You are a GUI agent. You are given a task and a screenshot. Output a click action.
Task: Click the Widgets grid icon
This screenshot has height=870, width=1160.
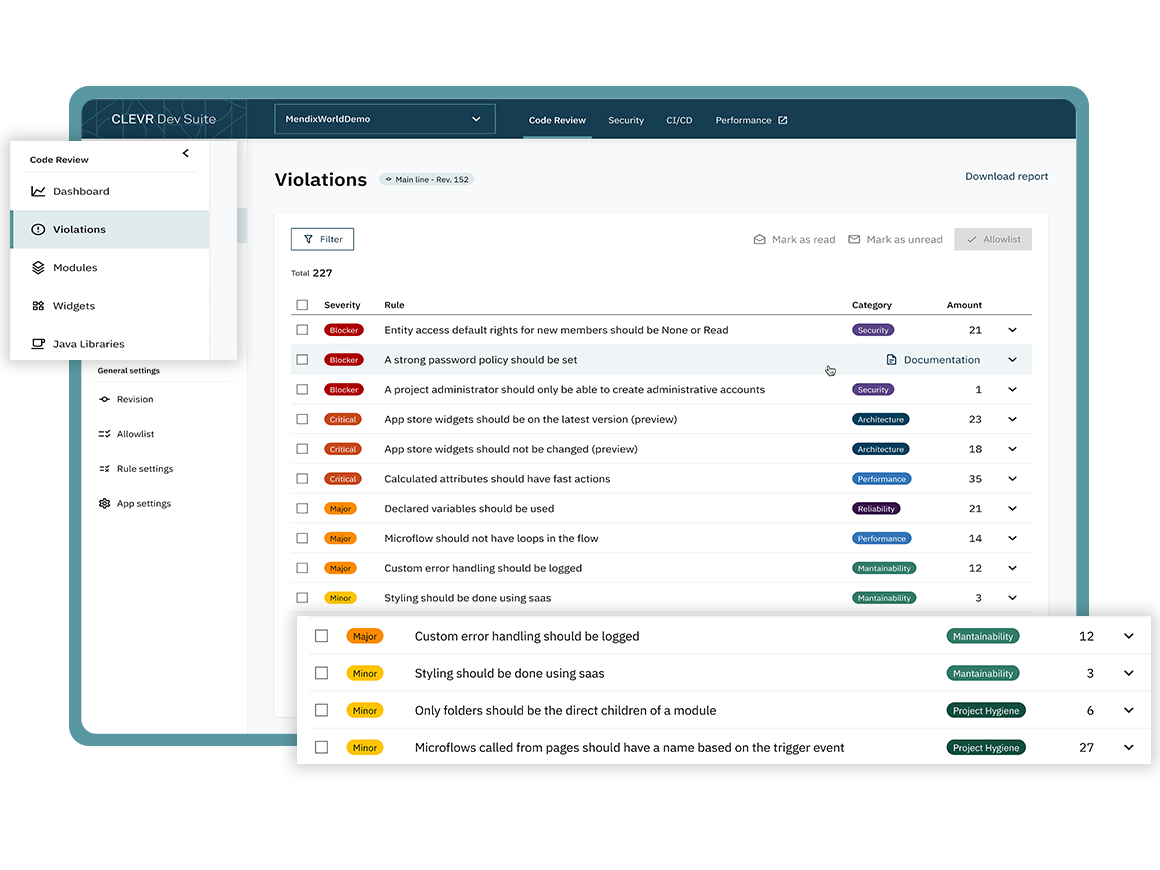click(x=38, y=306)
